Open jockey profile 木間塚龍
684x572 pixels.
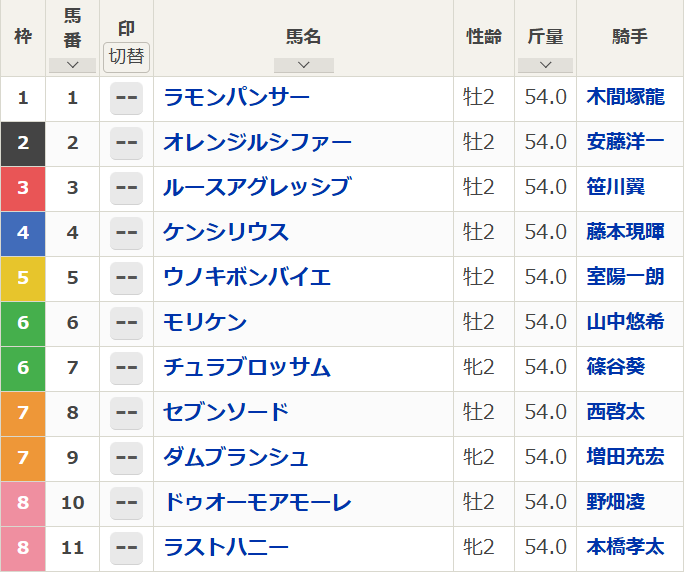626,97
